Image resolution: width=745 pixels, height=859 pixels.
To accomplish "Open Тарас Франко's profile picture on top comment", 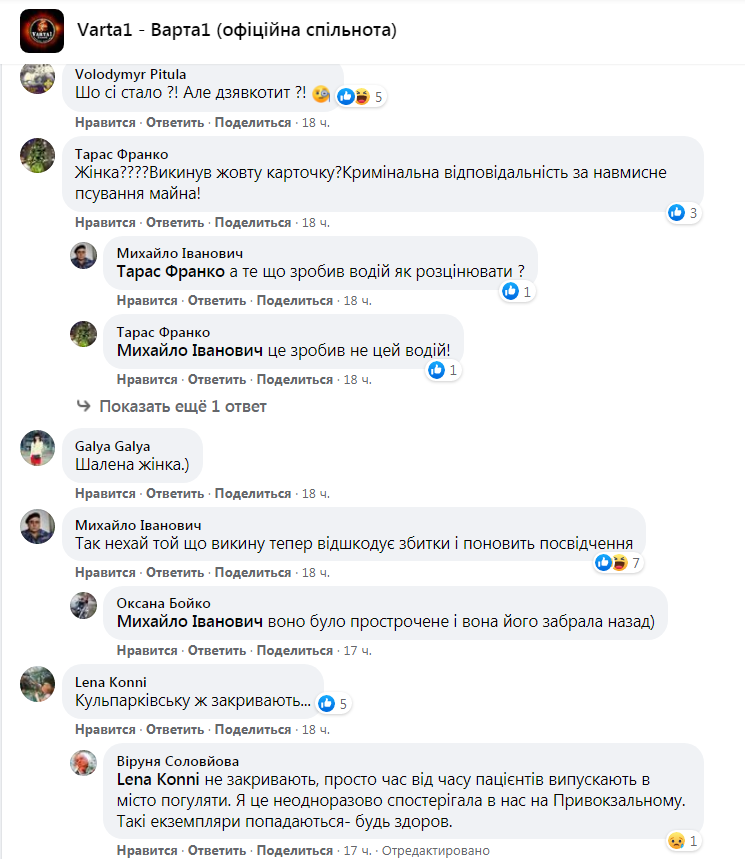I will coord(38,155).
